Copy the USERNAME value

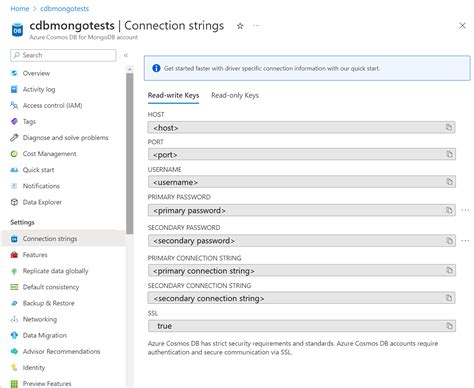click(449, 182)
